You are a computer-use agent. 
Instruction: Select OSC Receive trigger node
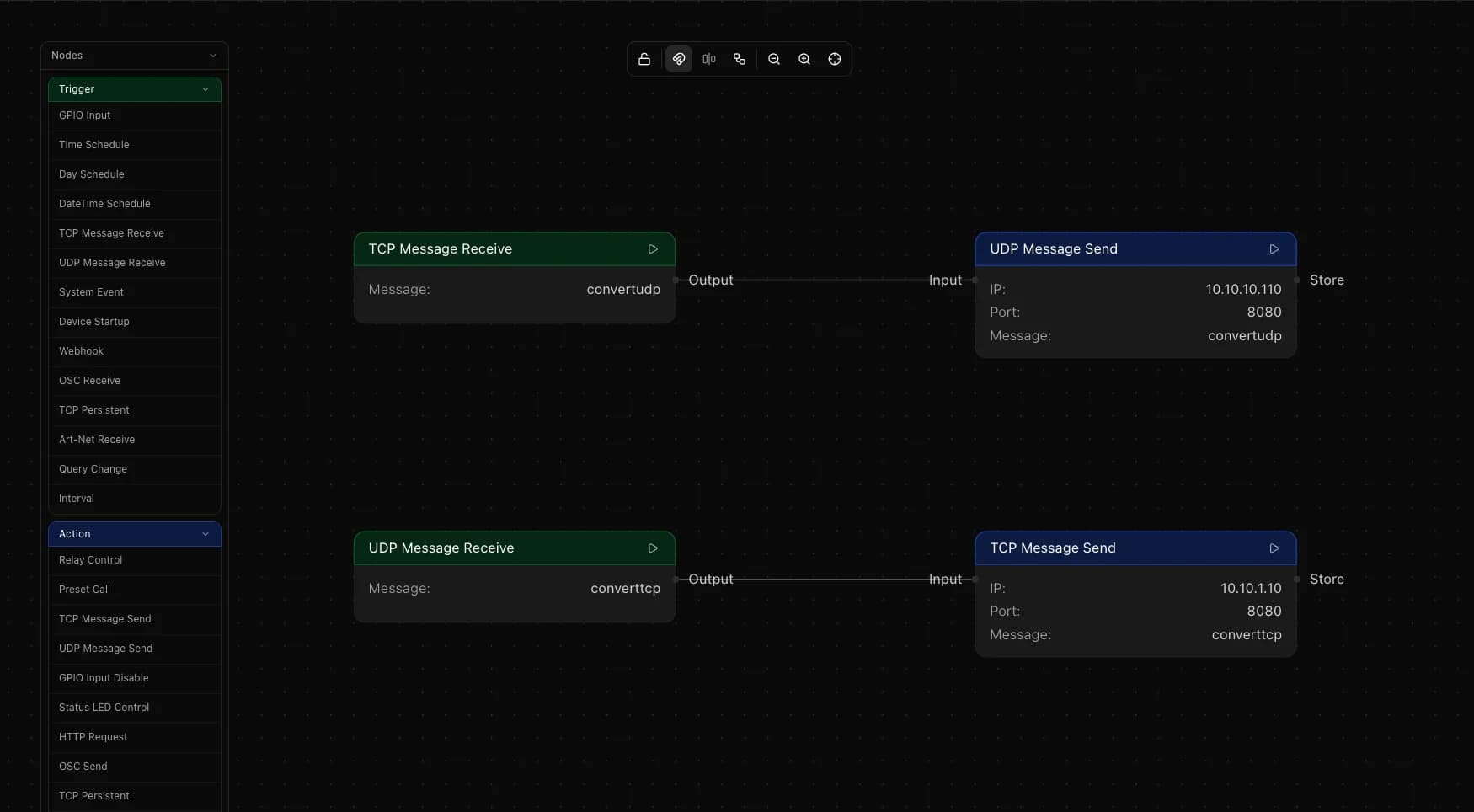[x=135, y=381]
